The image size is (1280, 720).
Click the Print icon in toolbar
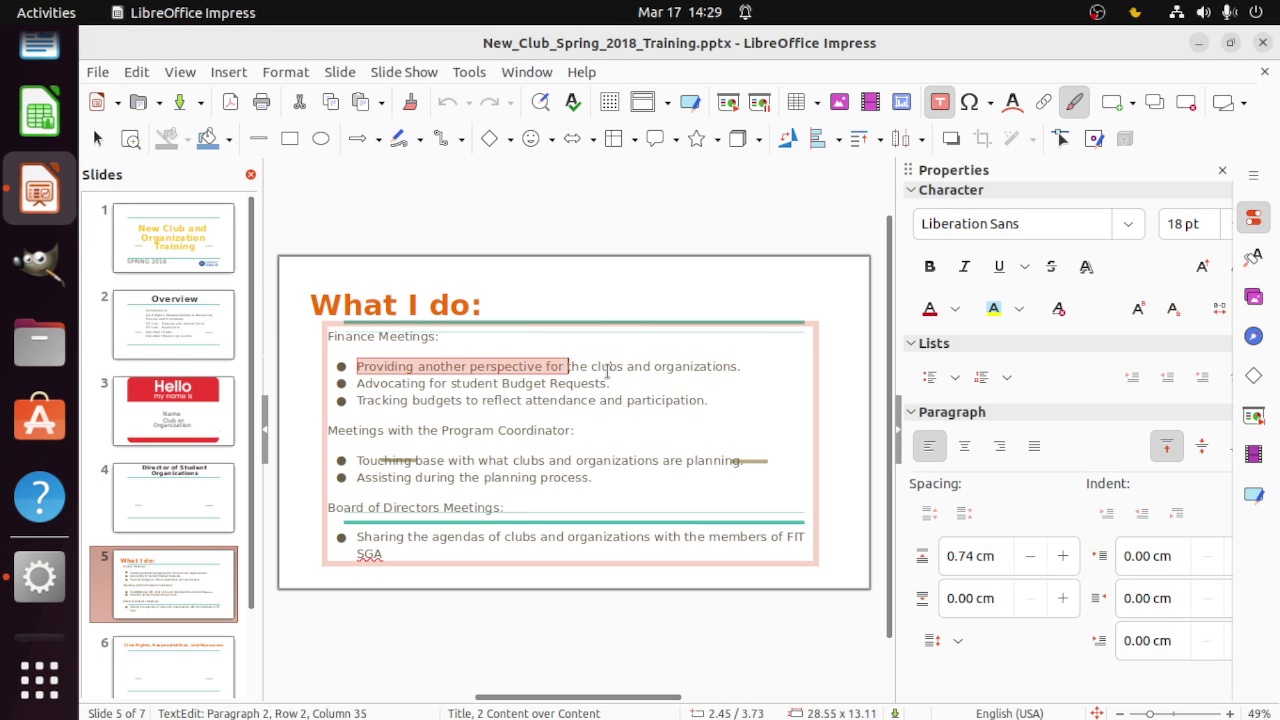coord(262,102)
